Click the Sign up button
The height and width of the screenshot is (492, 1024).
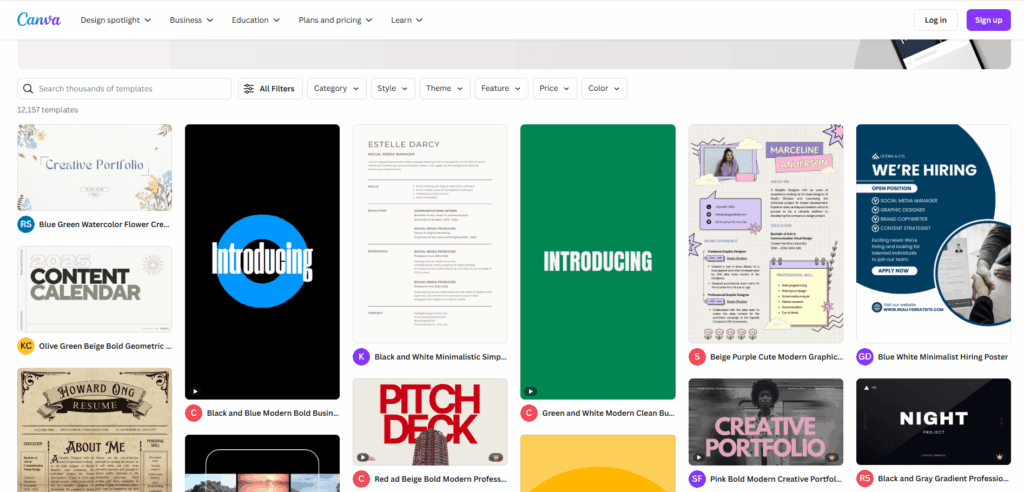[989, 20]
